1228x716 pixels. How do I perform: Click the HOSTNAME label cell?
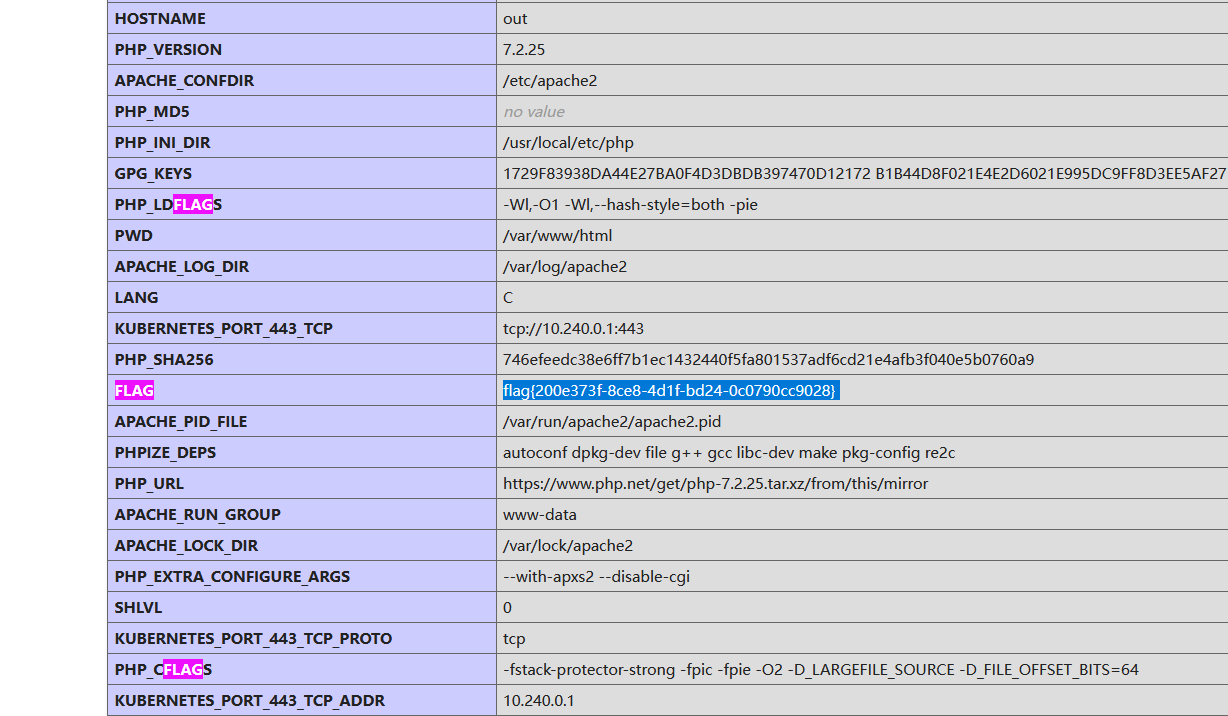160,18
